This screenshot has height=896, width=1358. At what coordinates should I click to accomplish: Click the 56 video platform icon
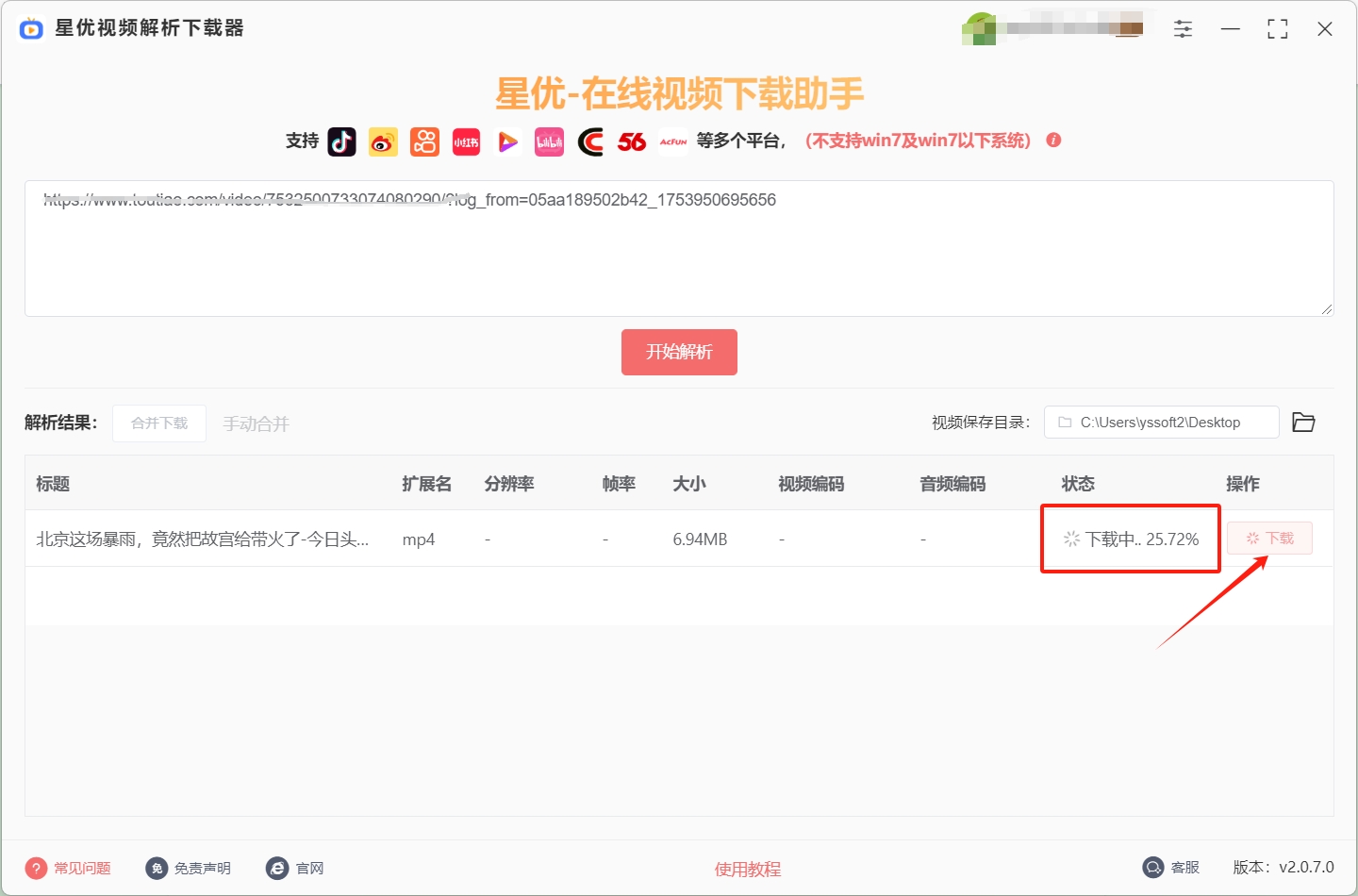click(632, 141)
